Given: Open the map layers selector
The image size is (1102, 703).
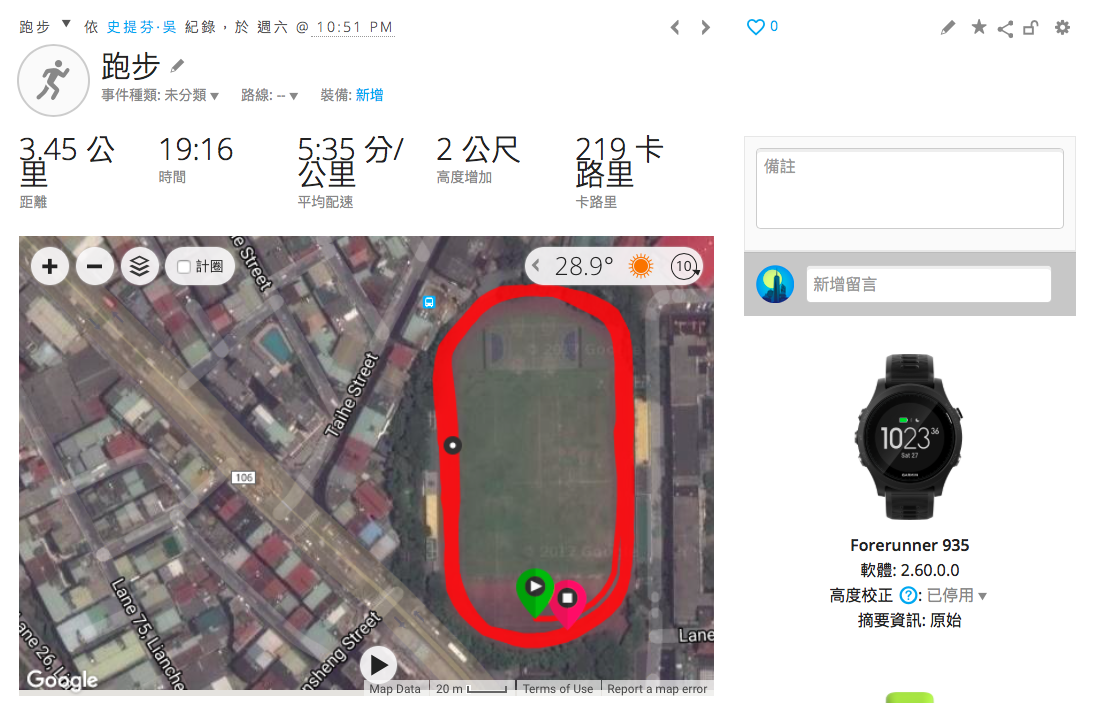Looking at the screenshot, I should 140,266.
